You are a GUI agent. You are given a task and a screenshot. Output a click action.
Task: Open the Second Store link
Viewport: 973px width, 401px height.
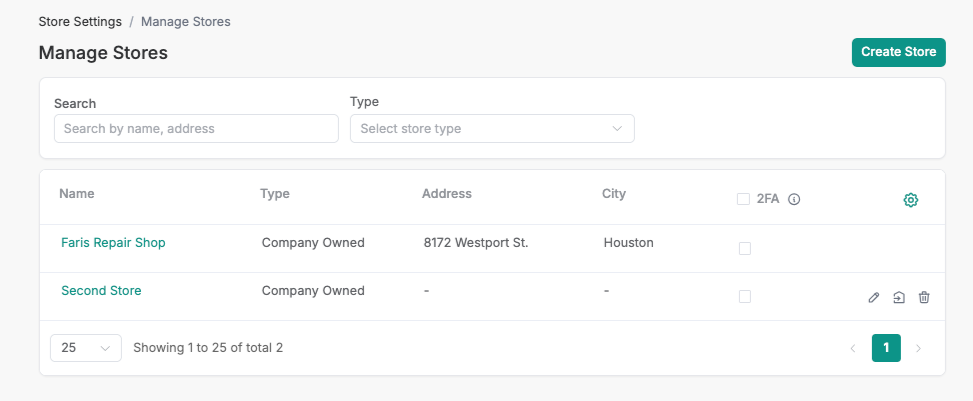pos(101,291)
